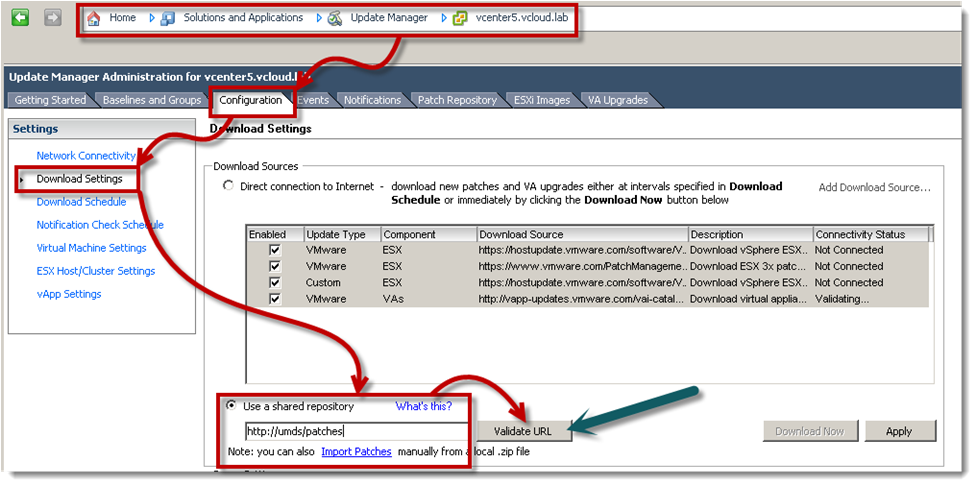Switch to the VA Upgrades tab

[x=618, y=100]
